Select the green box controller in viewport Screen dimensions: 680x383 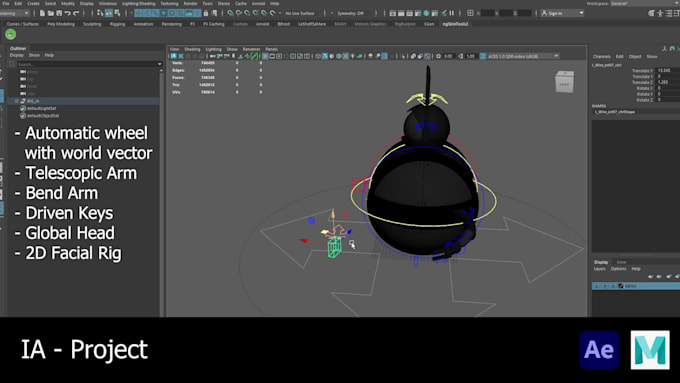pos(334,248)
